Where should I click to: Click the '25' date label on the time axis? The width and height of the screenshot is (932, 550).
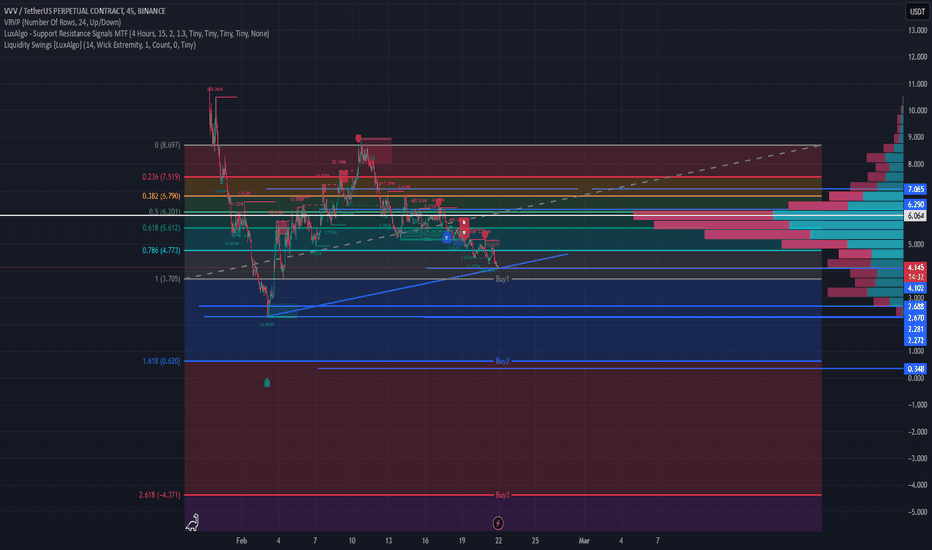[535, 540]
